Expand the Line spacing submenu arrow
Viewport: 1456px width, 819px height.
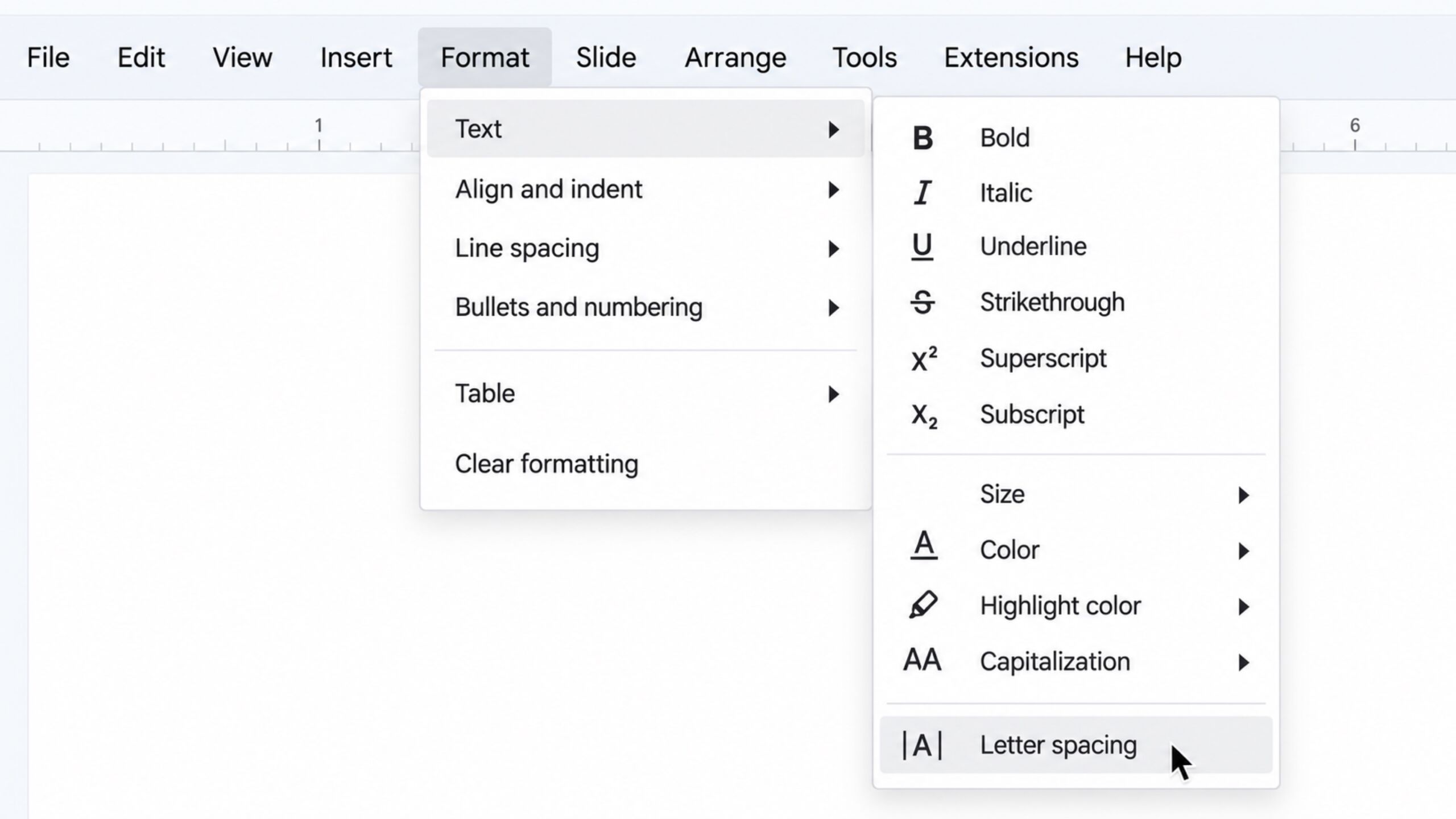tap(833, 249)
